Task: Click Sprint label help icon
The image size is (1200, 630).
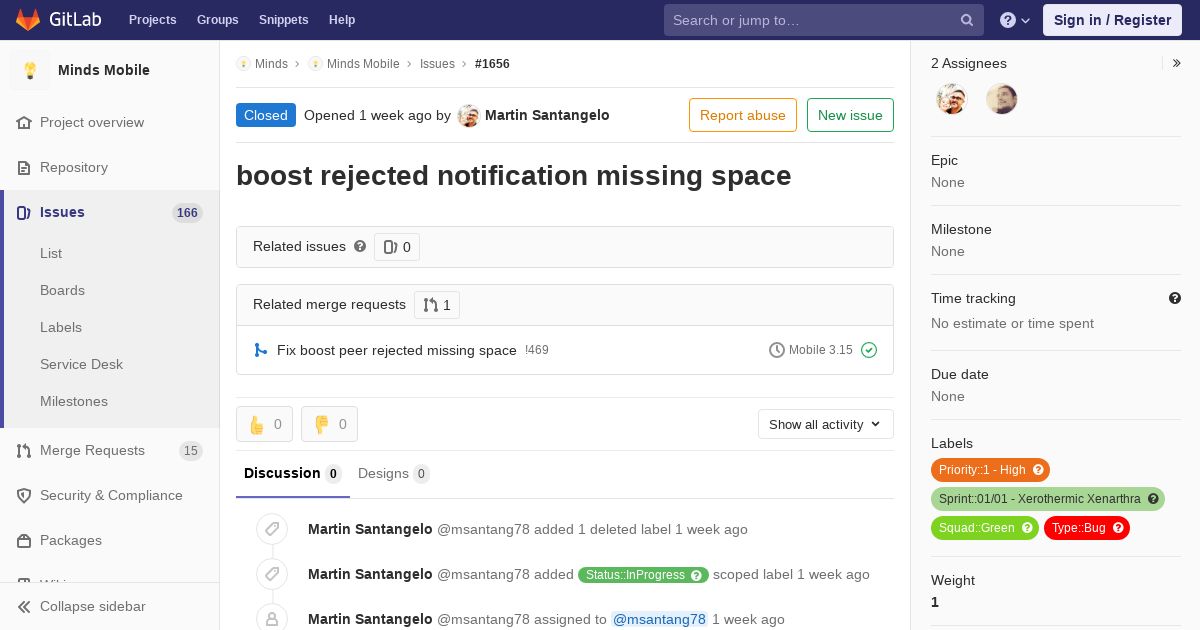Action: point(1154,499)
